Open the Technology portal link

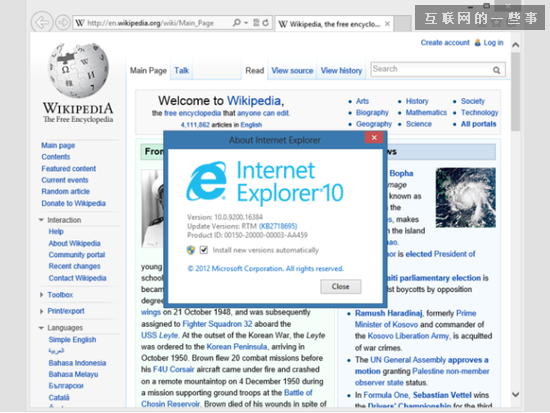coord(479,113)
